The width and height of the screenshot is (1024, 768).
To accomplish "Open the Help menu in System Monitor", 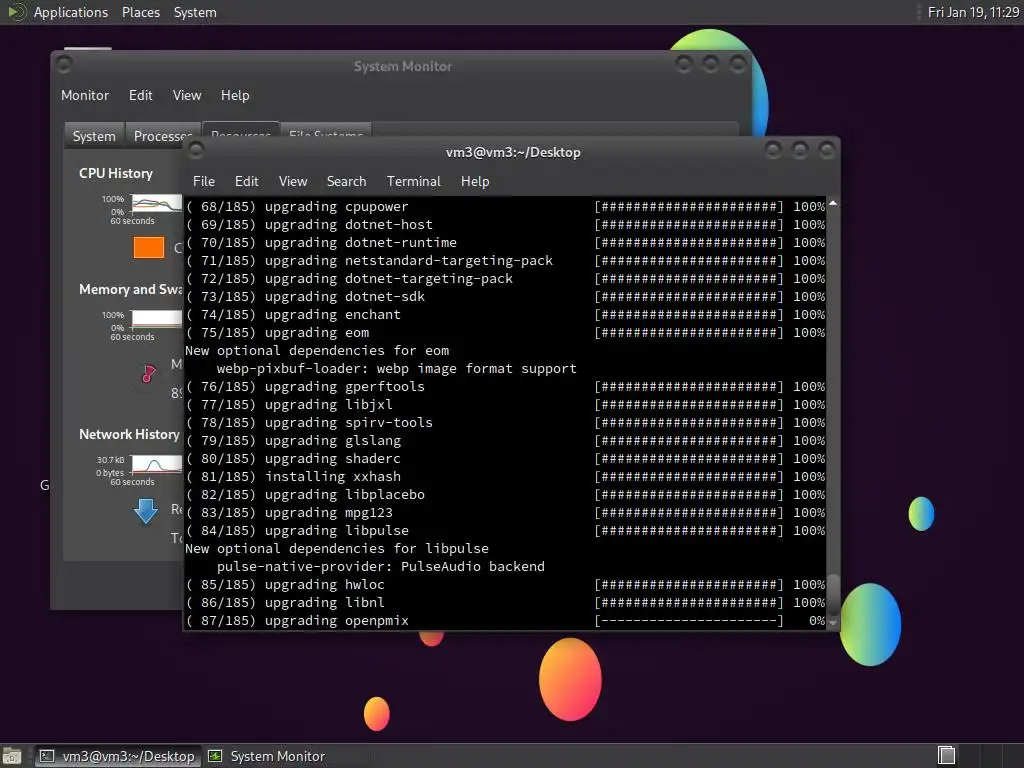I will tap(234, 95).
